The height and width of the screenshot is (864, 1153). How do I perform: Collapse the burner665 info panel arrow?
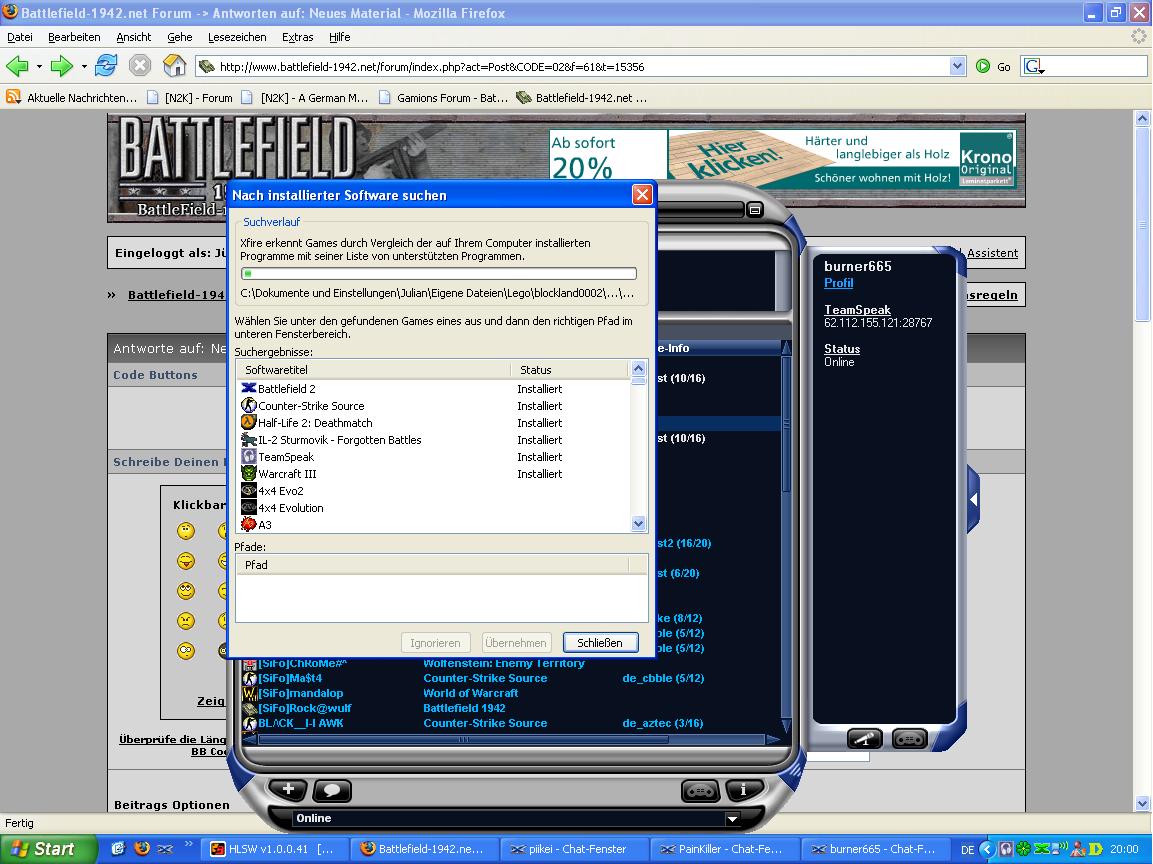tap(973, 500)
